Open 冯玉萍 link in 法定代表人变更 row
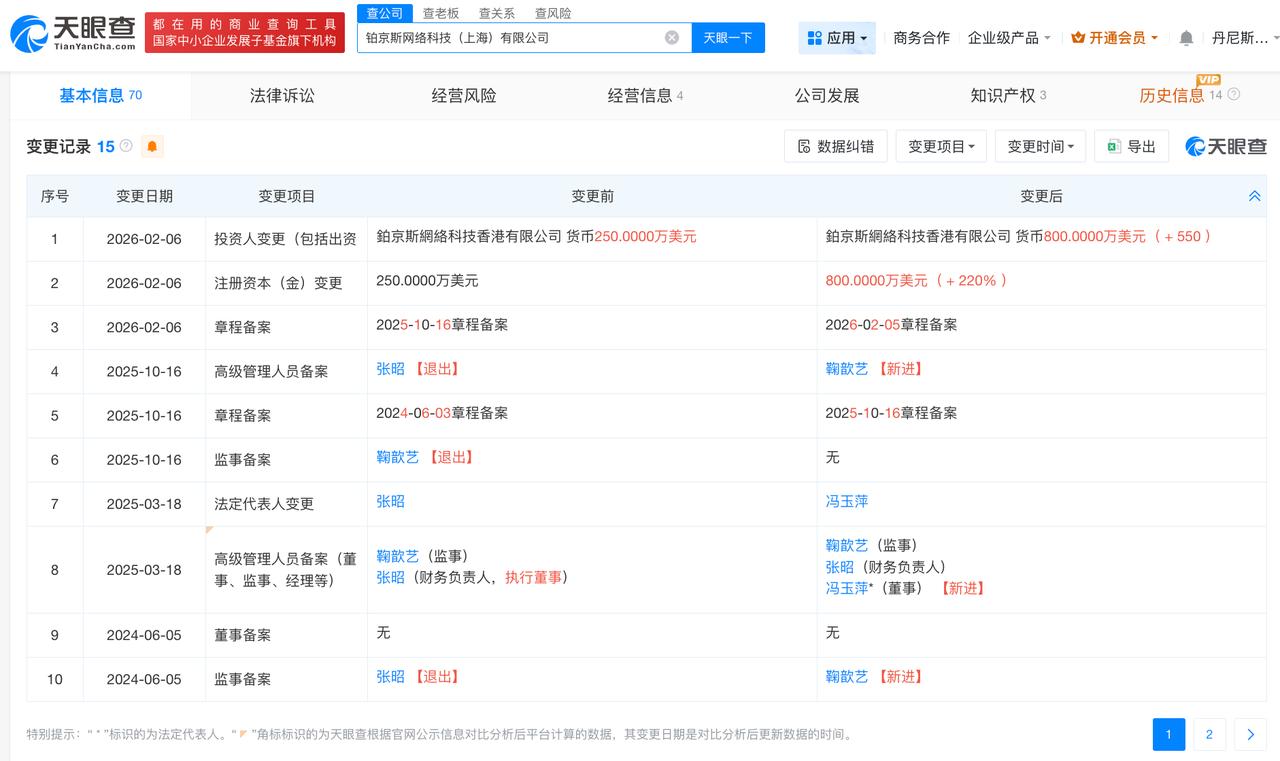Screen dimensions: 1280x761 [847, 501]
